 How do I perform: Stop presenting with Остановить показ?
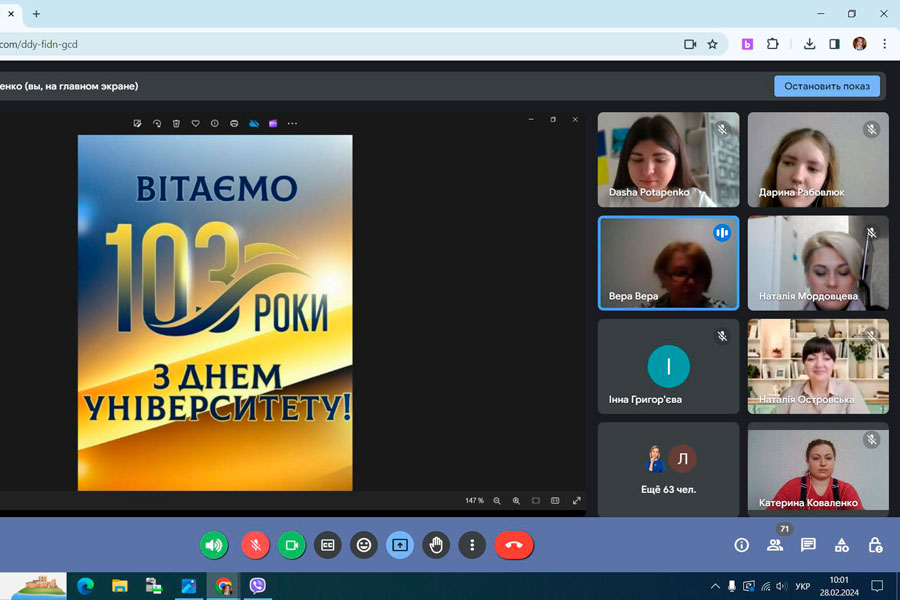[827, 86]
